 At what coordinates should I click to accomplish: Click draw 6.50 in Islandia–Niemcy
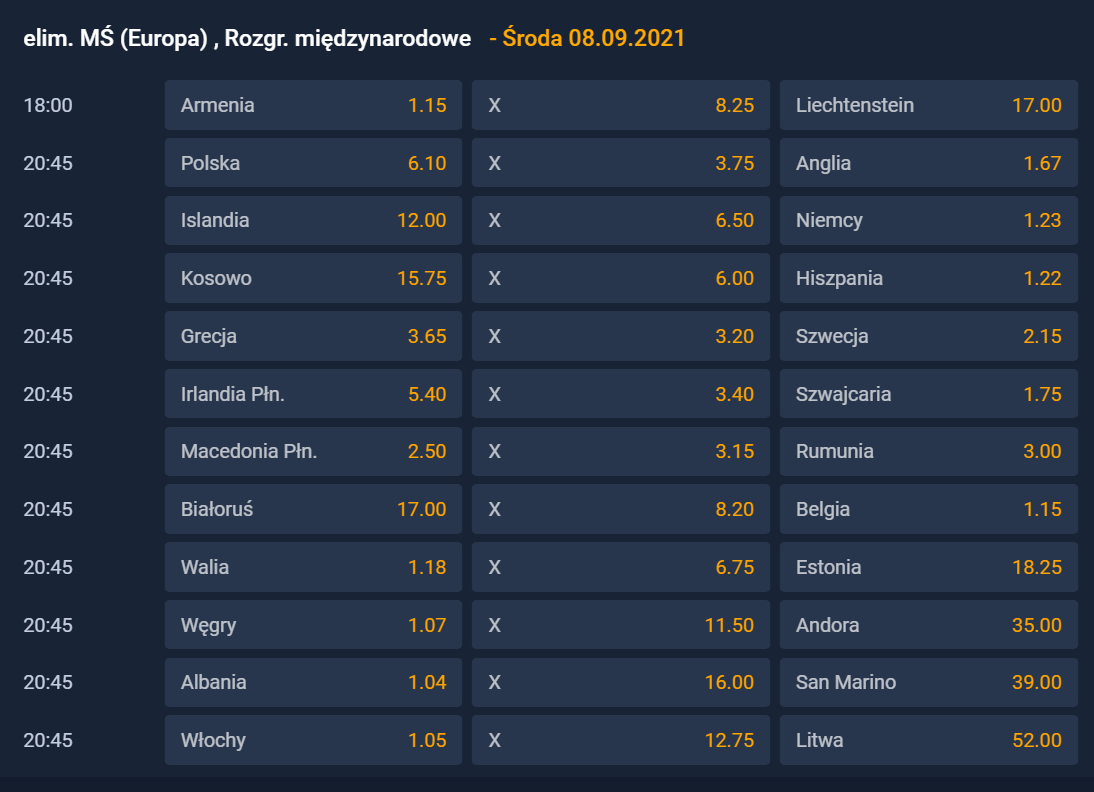pyautogui.click(x=620, y=221)
